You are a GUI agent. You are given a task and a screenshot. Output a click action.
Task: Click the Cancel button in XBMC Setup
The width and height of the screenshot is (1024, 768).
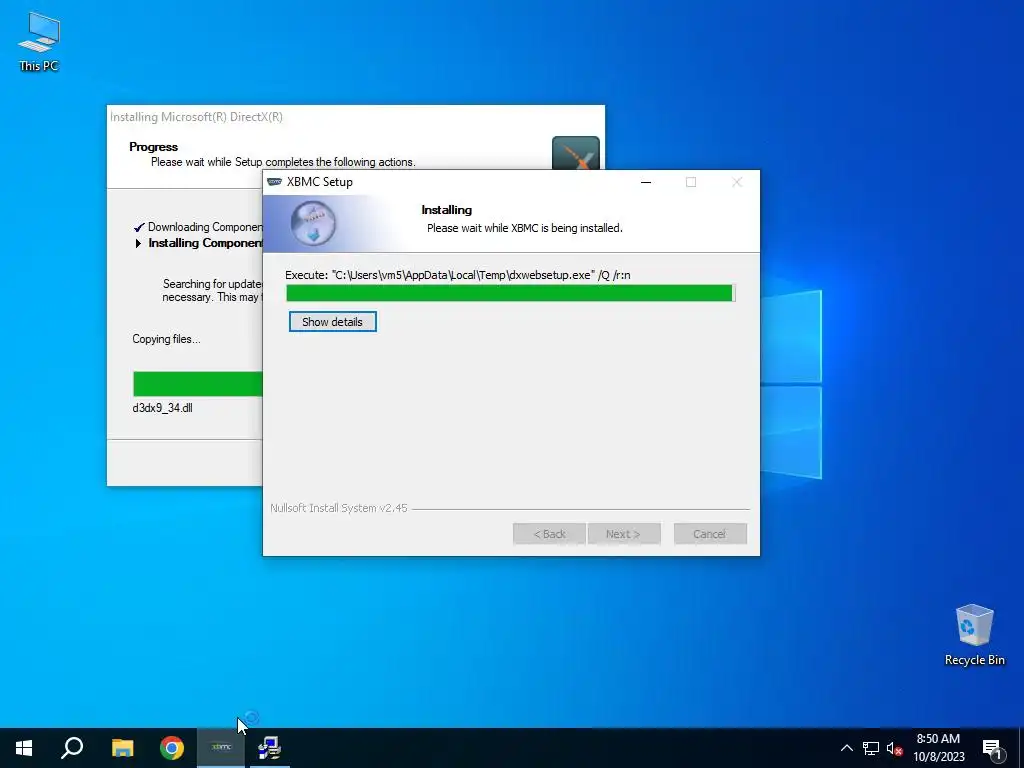click(710, 534)
